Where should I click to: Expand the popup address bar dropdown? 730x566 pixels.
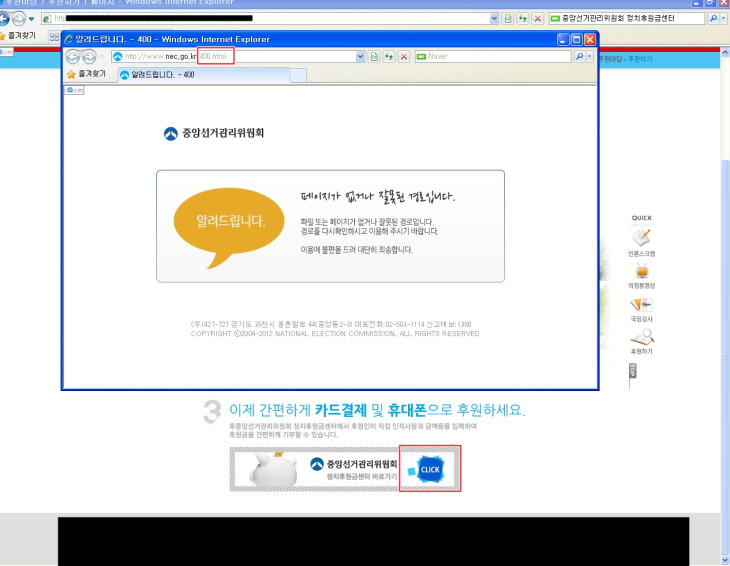click(361, 57)
